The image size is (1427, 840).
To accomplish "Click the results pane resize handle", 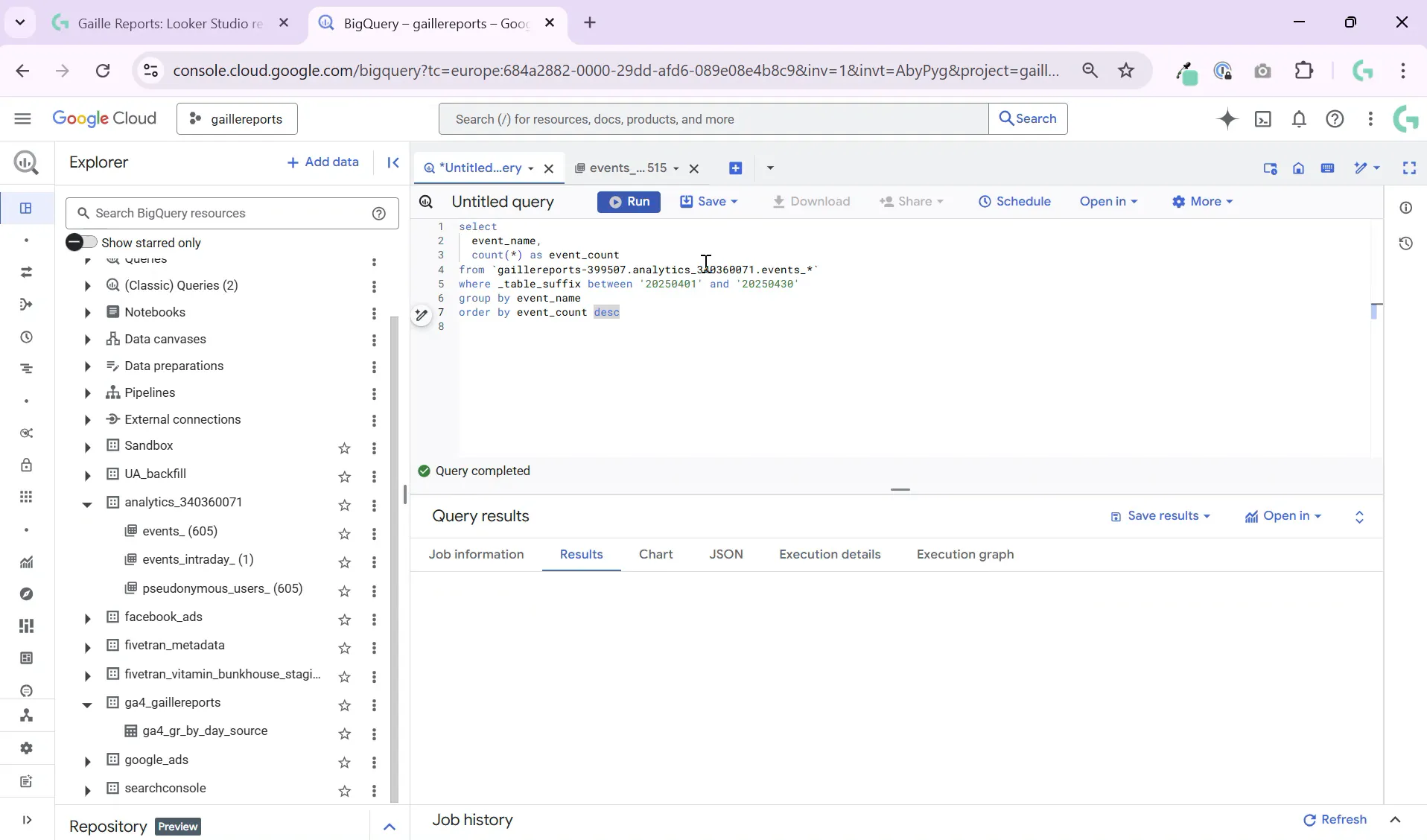I will point(900,490).
